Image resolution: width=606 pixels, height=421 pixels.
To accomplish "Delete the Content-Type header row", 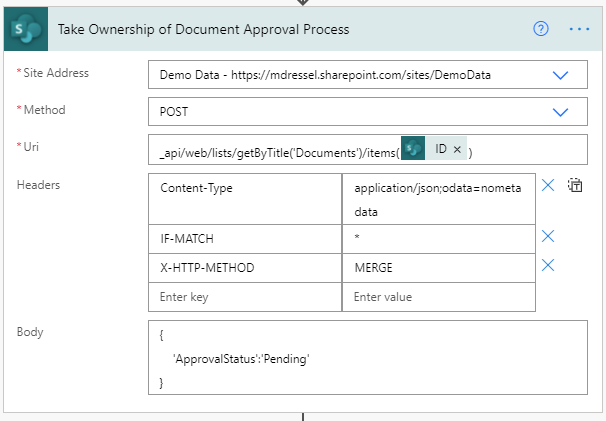I will (x=548, y=186).
